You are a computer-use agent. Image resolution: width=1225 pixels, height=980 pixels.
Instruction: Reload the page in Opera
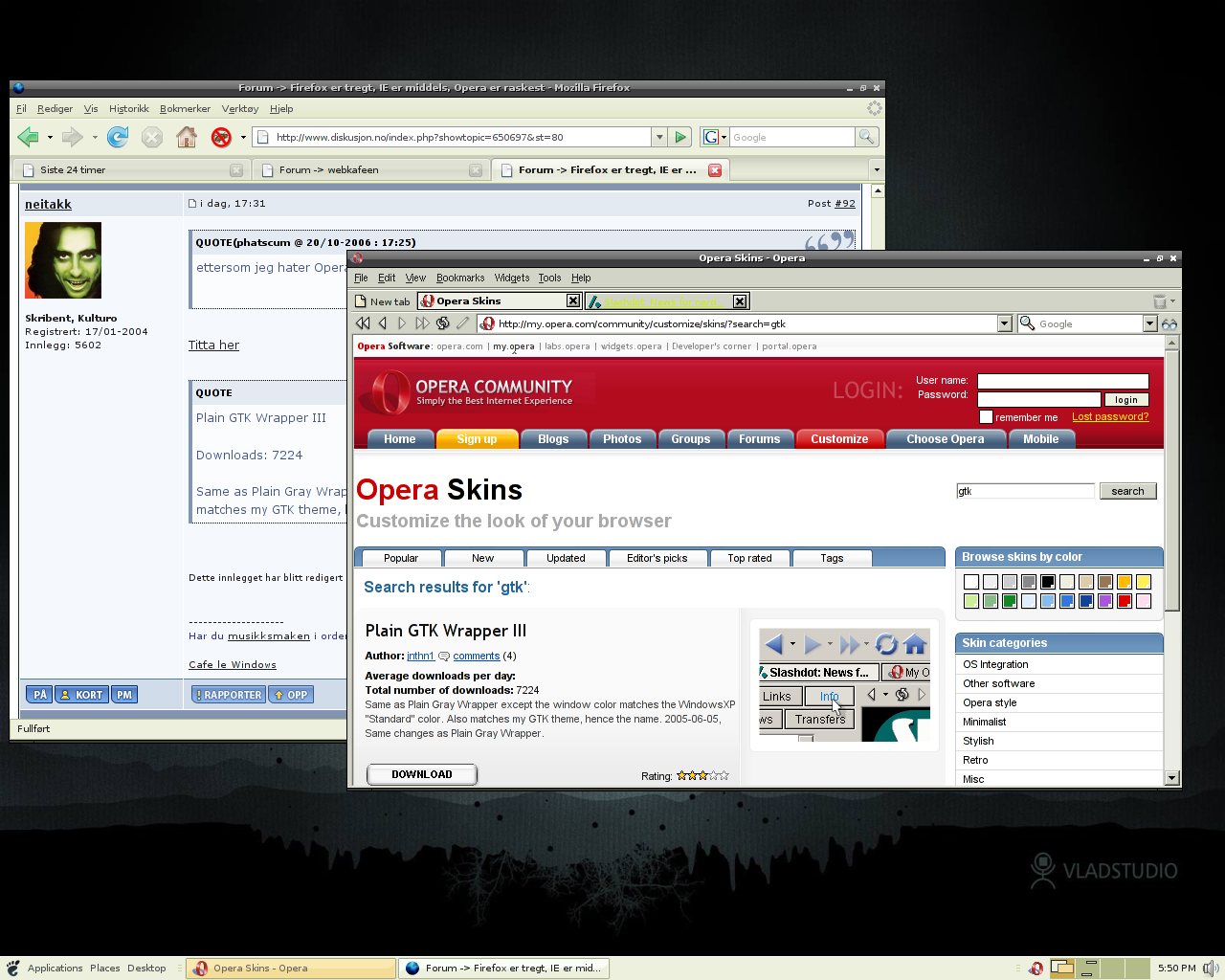pos(442,323)
